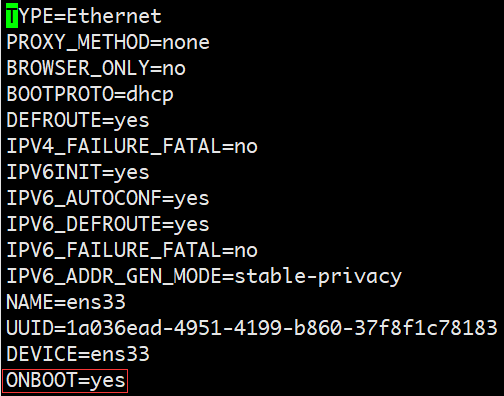Click the green cursor on TYPE line
The width and height of the screenshot is (504, 396).
(x=12, y=16)
